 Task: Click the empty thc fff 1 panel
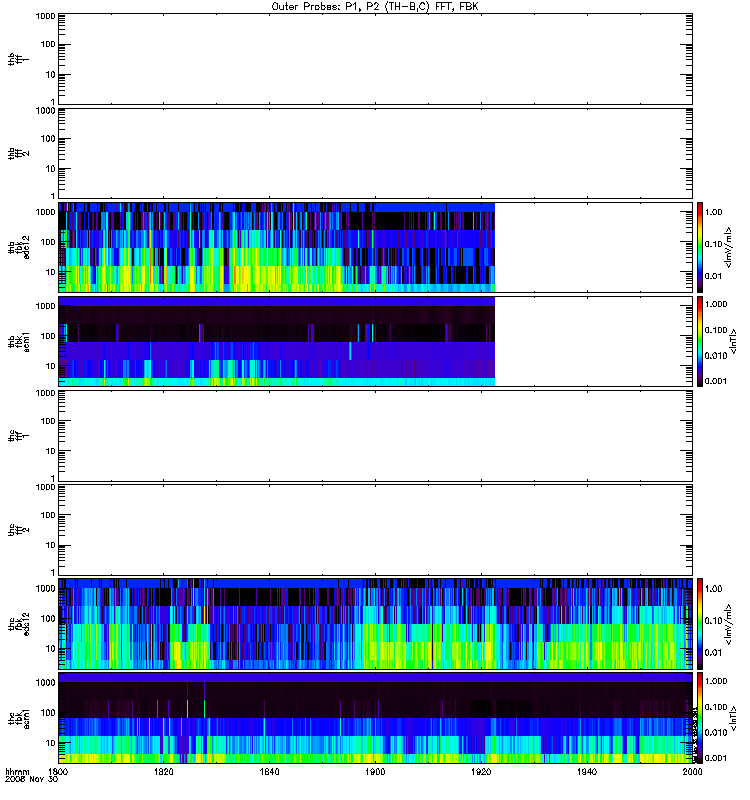point(375,436)
